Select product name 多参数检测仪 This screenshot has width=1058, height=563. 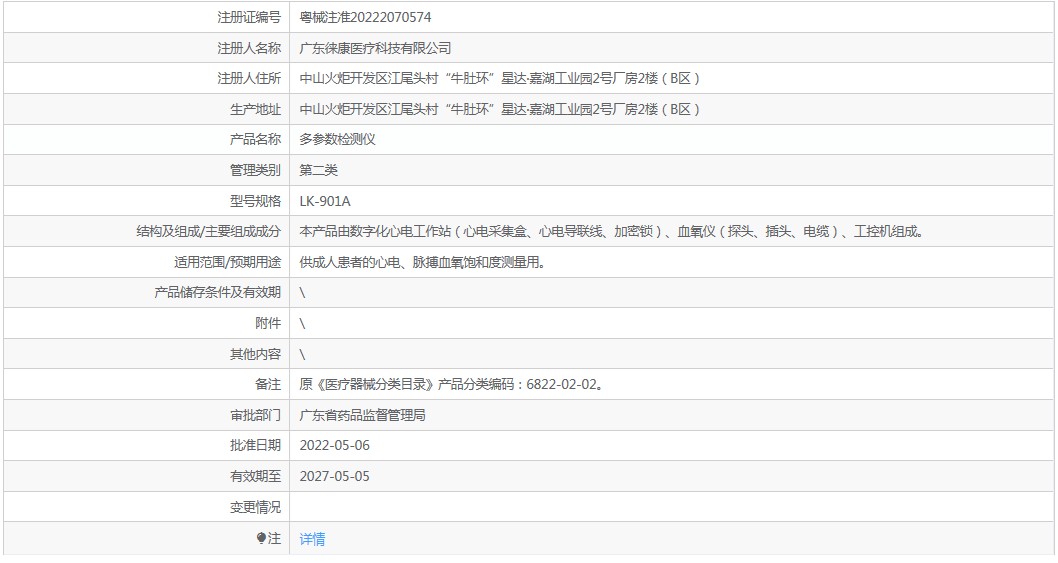(337, 140)
